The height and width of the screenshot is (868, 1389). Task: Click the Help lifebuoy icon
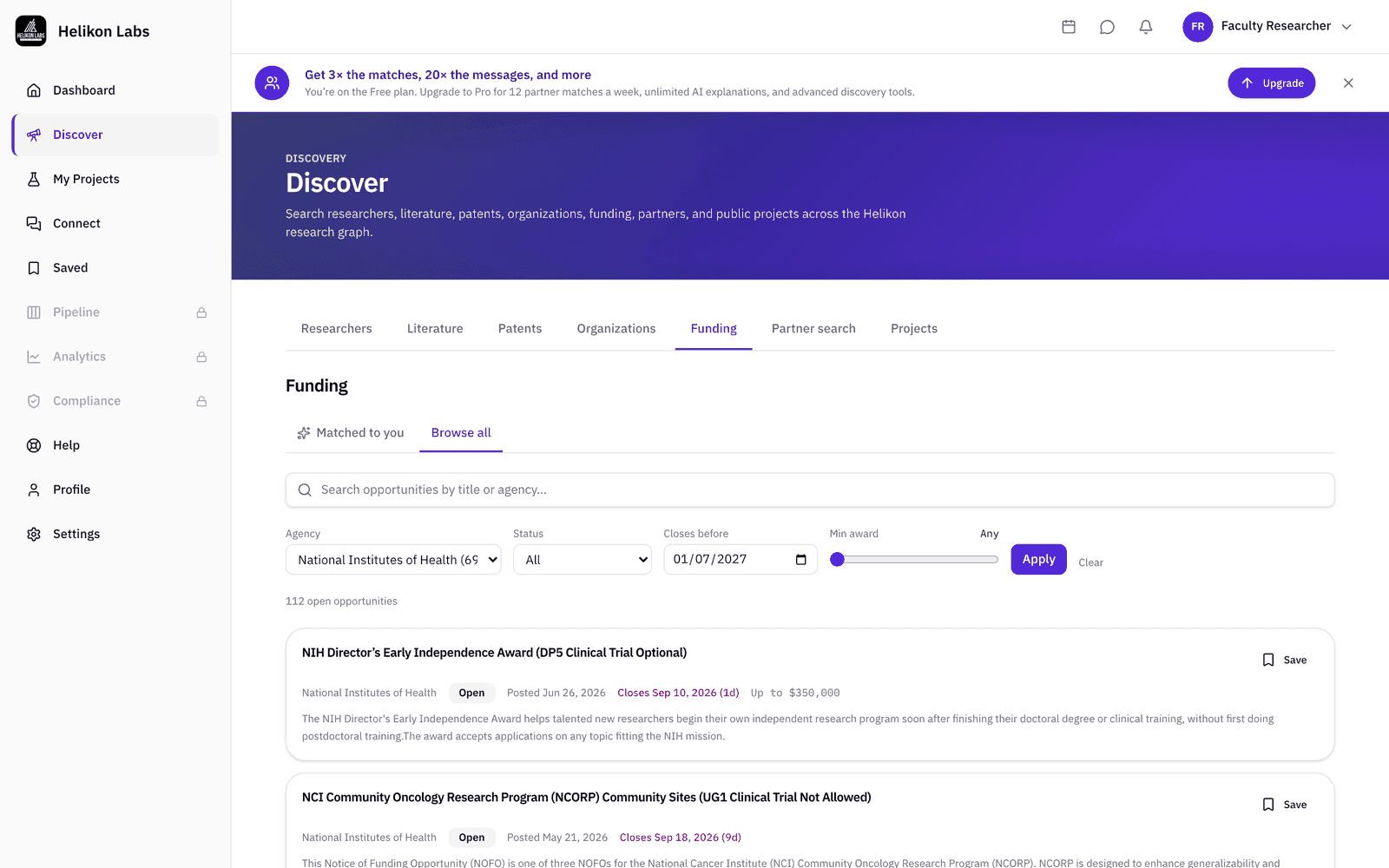(x=34, y=445)
